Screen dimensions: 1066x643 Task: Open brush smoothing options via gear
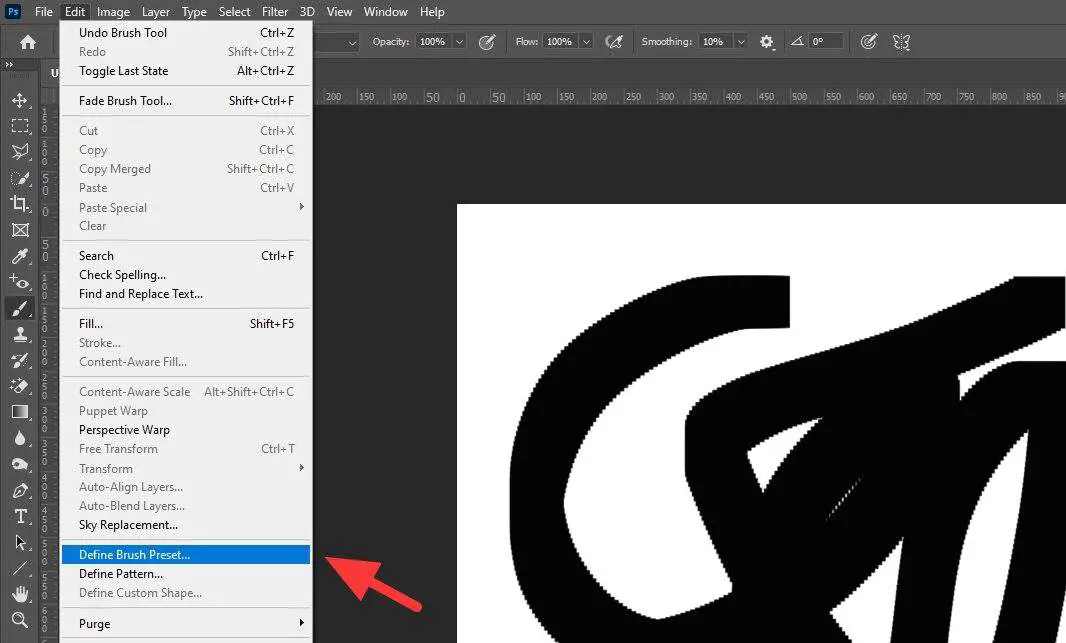(x=765, y=41)
